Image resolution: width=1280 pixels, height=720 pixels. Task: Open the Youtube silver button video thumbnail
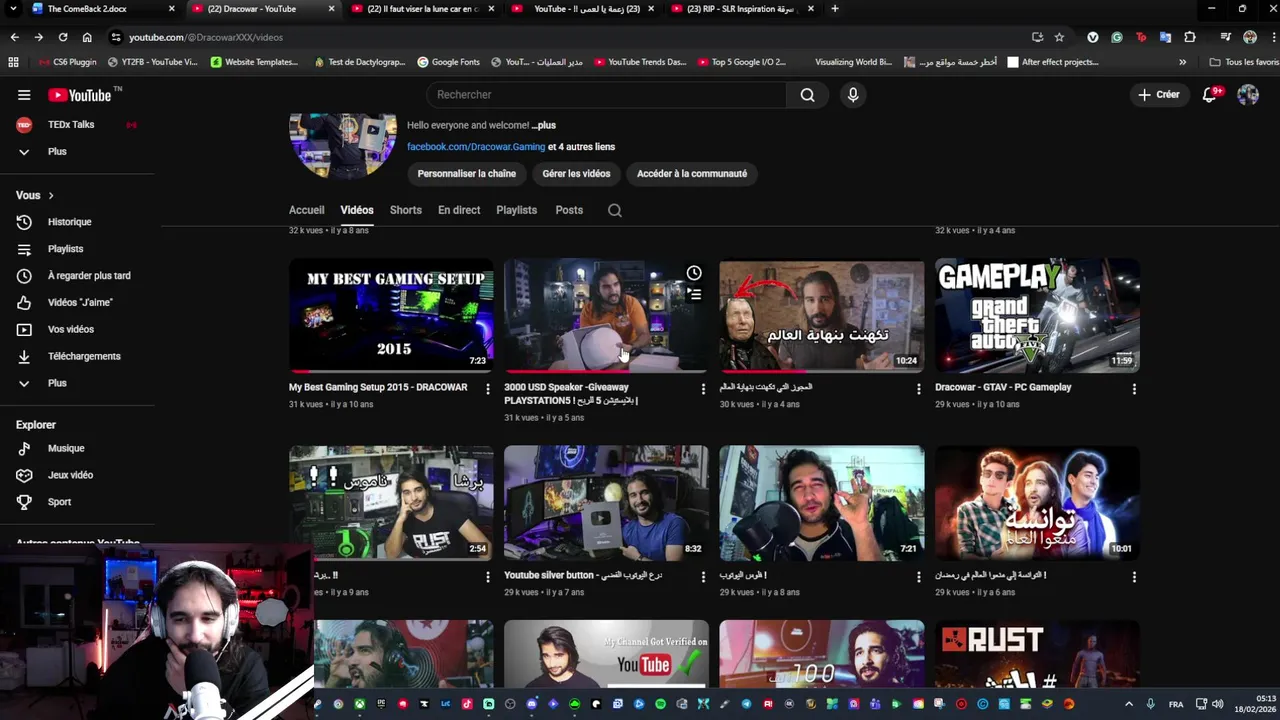pyautogui.click(x=606, y=503)
